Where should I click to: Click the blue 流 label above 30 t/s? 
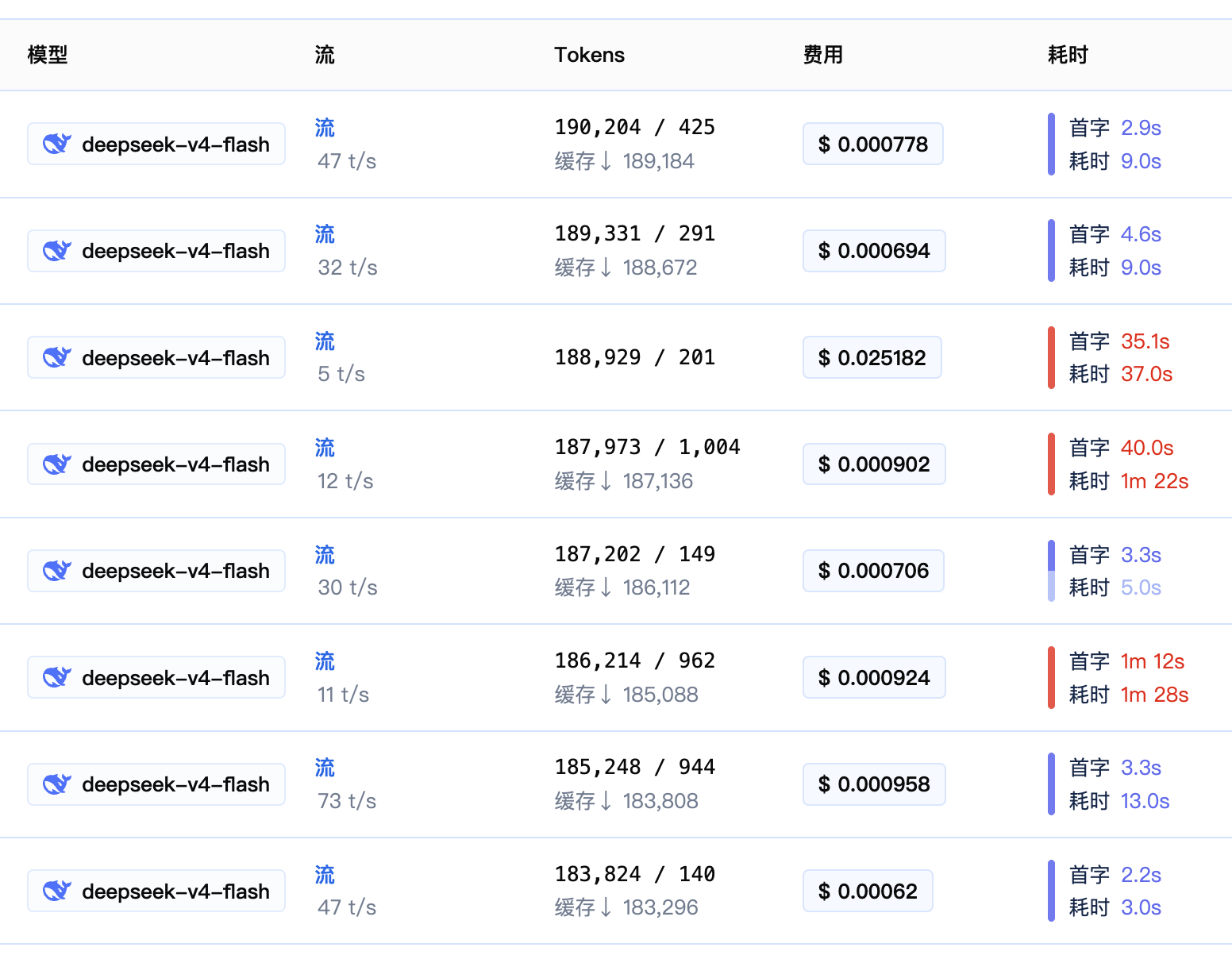(x=325, y=554)
